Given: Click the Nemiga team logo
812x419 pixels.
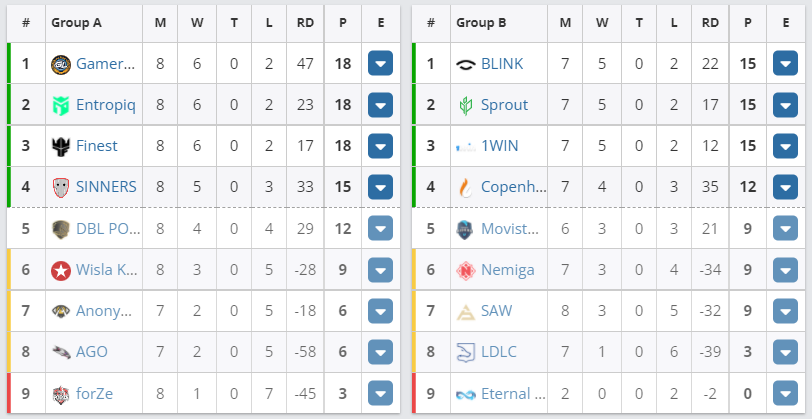Looking at the screenshot, I should pyautogui.click(x=465, y=269).
